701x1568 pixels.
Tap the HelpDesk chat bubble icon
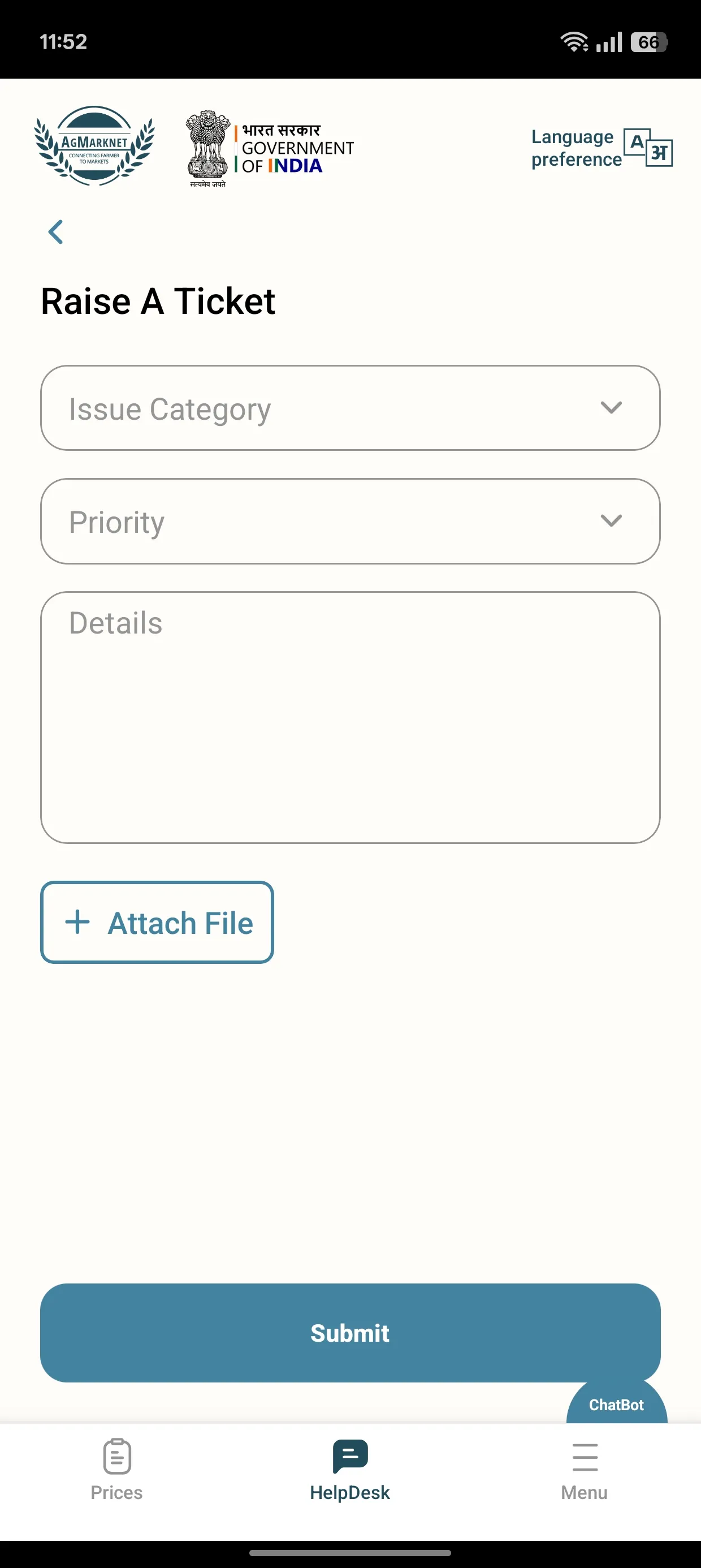(x=350, y=1456)
